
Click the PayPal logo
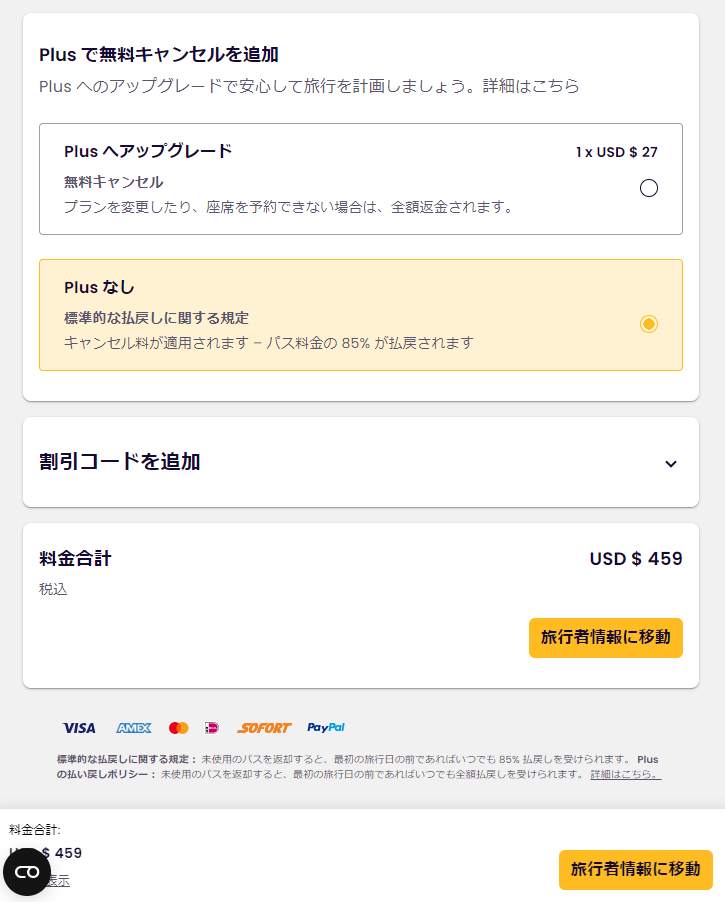[x=326, y=728]
